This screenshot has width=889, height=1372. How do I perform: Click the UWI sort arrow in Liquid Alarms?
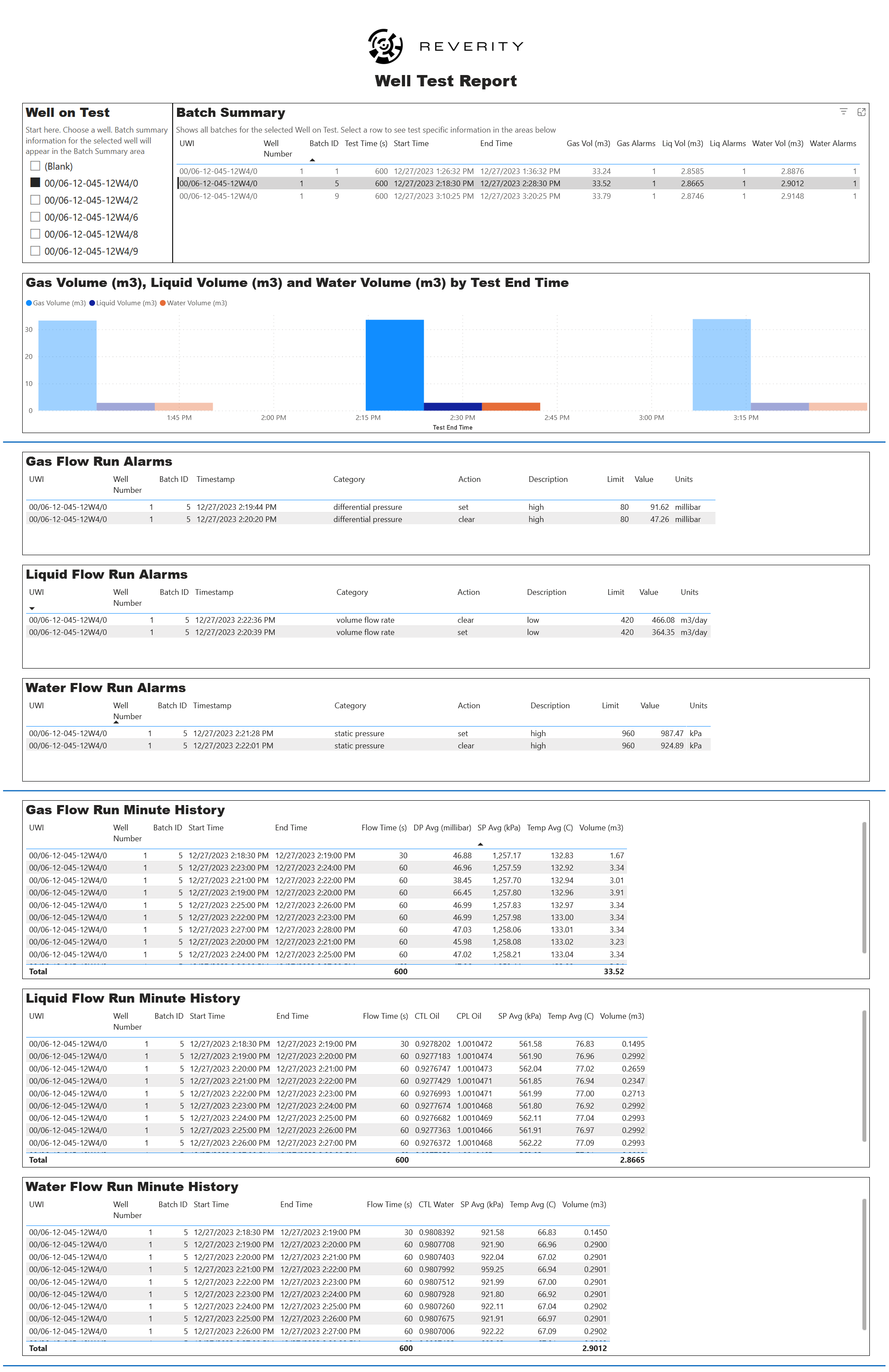(32, 608)
